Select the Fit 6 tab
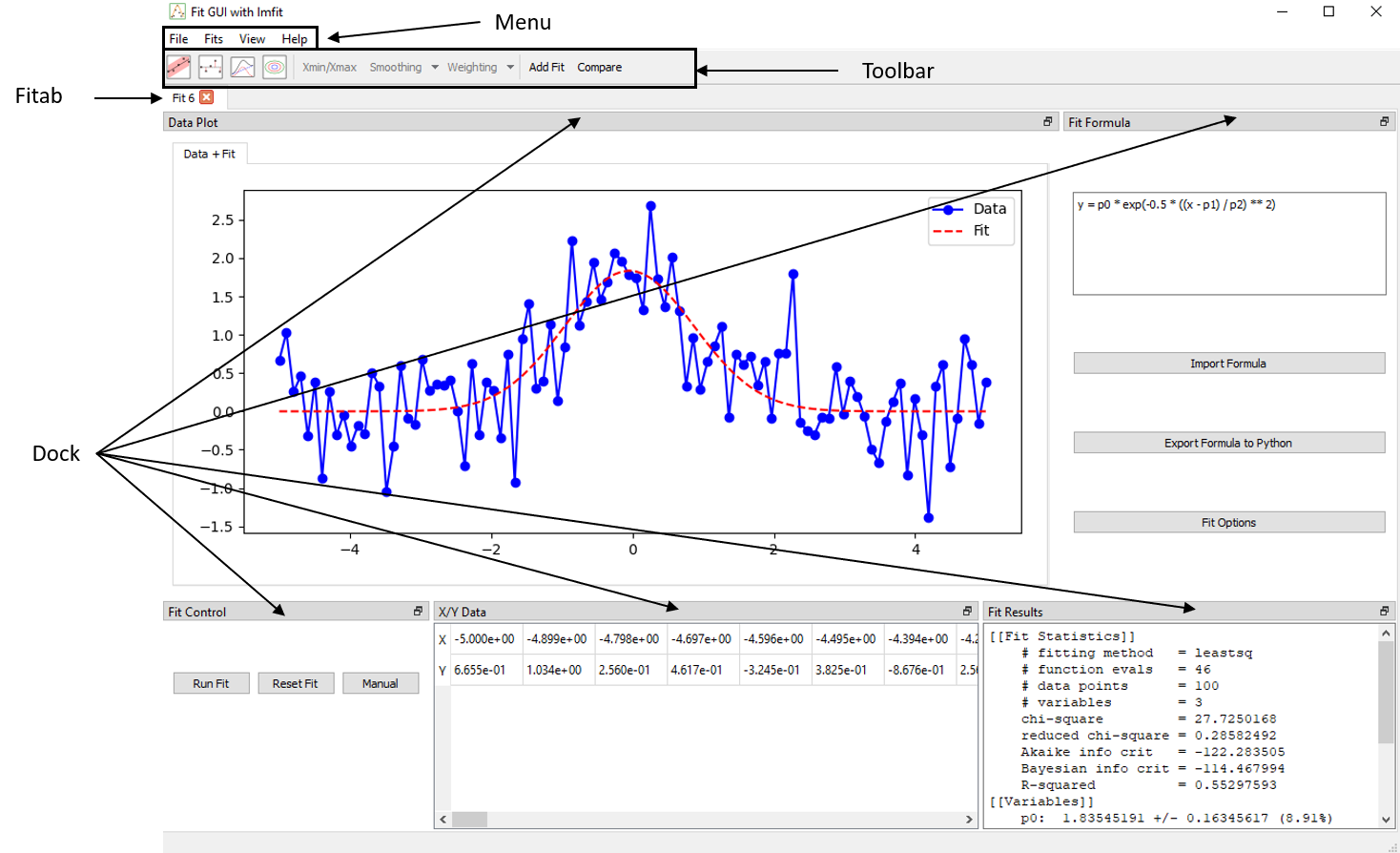The width and height of the screenshot is (1400, 853). pyautogui.click(x=183, y=97)
